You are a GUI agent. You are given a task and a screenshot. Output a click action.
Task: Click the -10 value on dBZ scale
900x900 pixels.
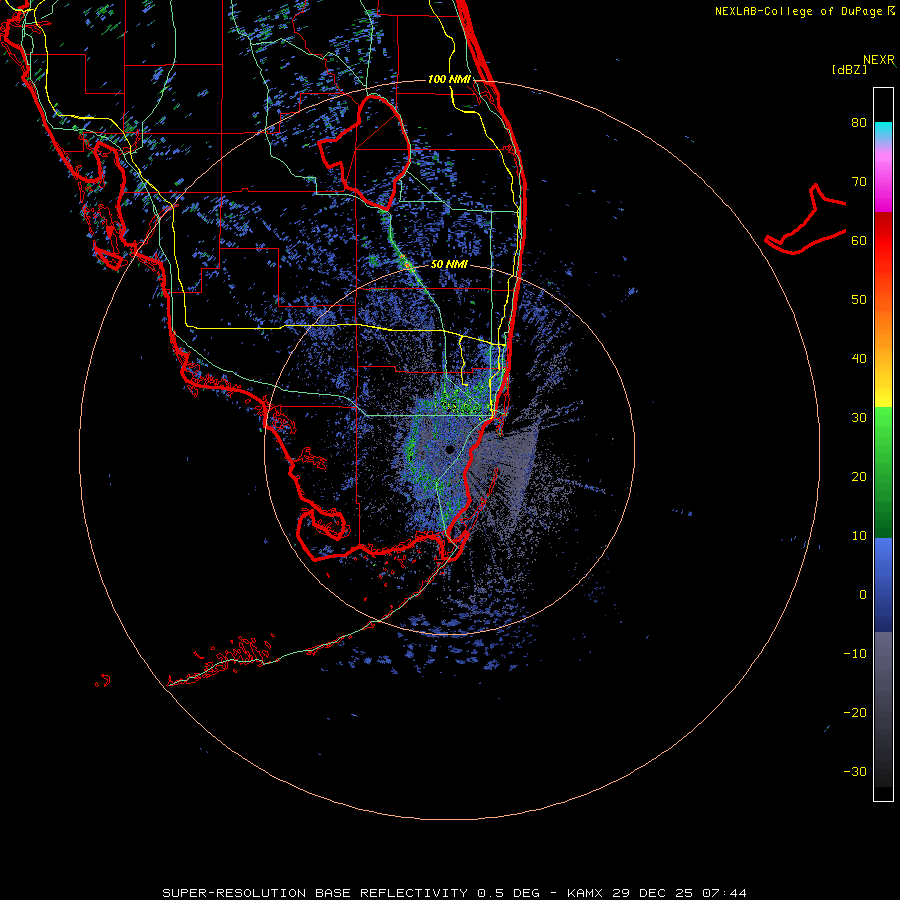[x=855, y=654]
